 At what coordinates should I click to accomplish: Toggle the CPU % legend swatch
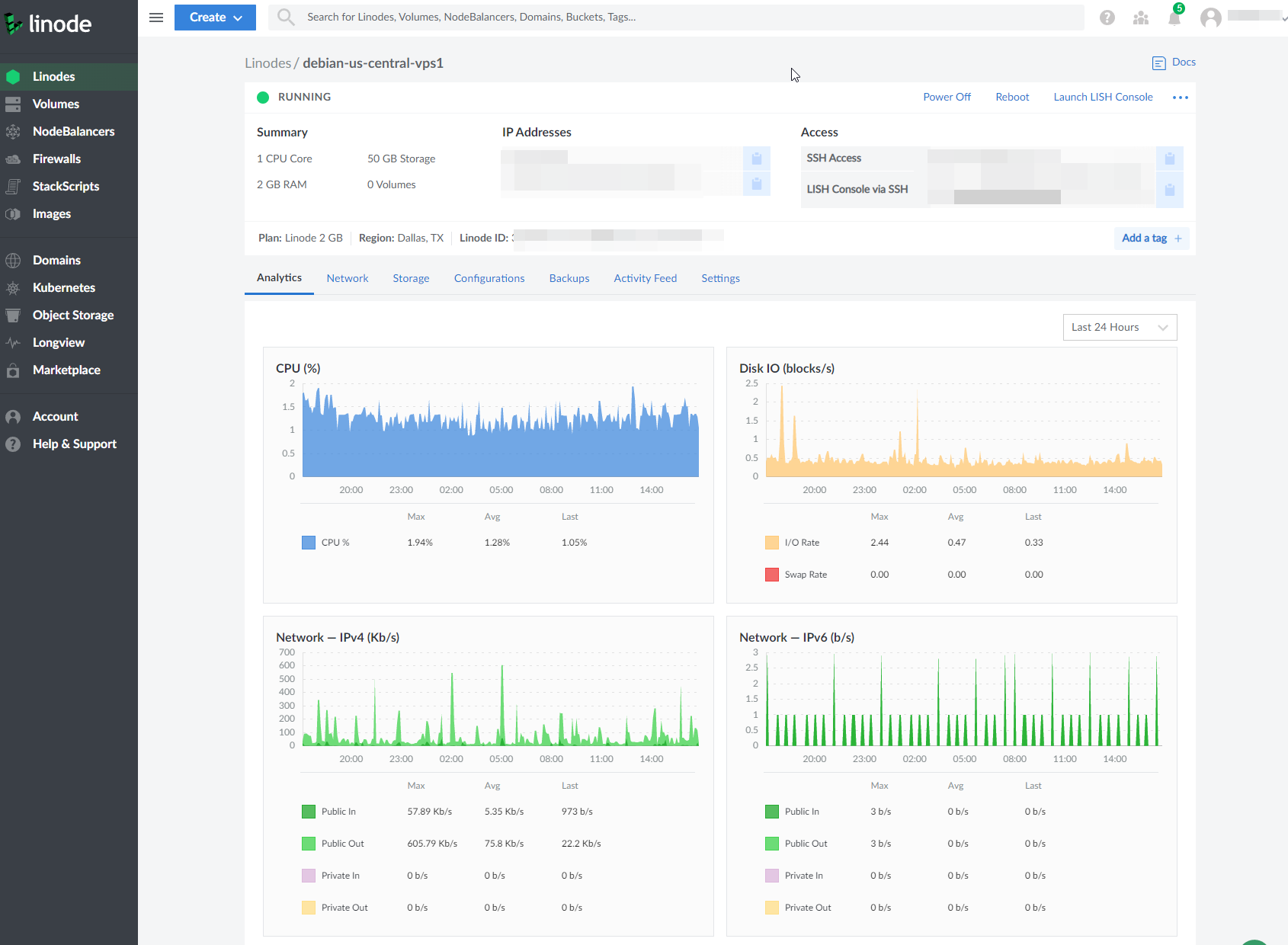pyautogui.click(x=309, y=543)
